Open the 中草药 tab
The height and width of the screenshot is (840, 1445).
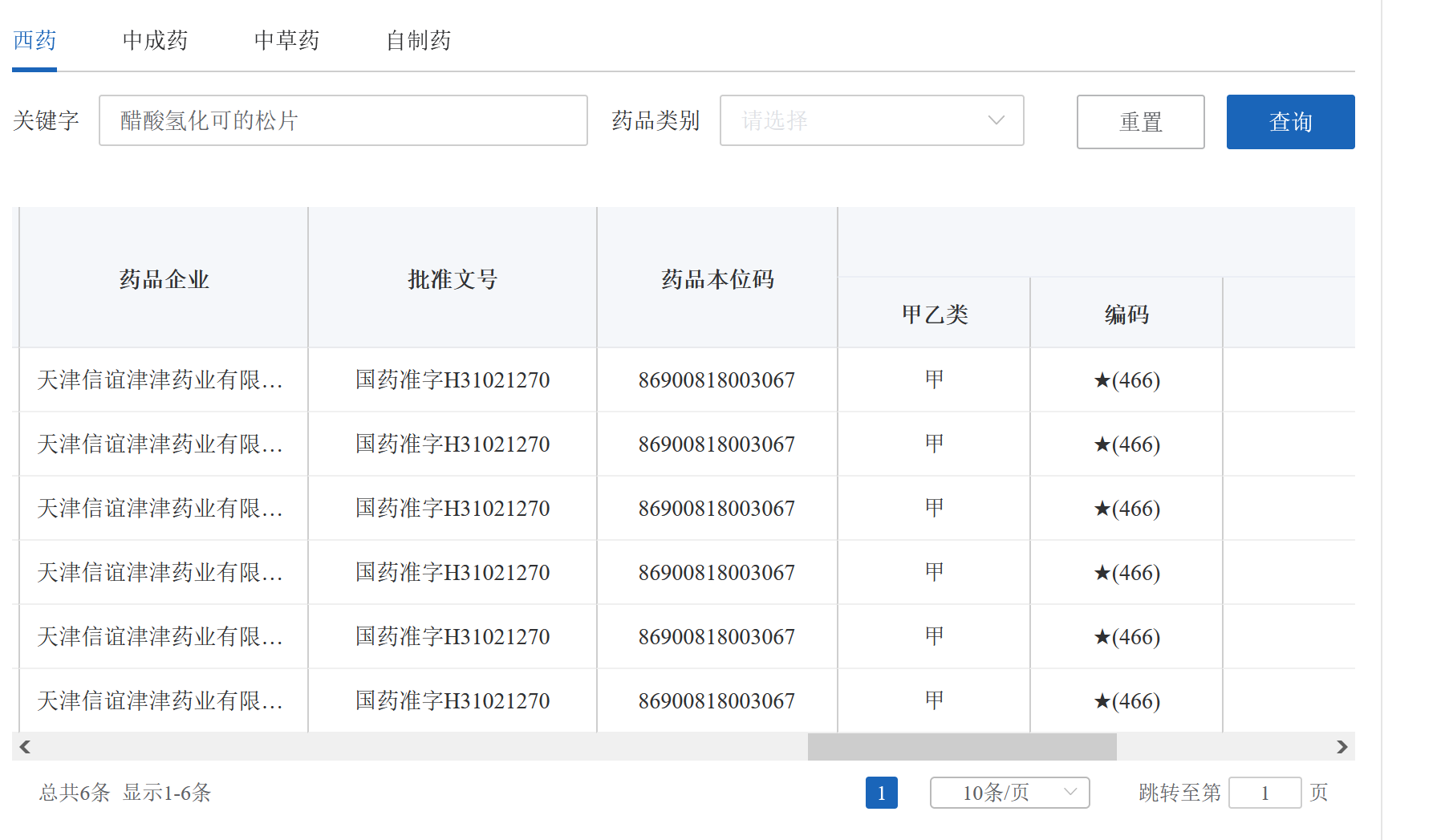coord(286,40)
